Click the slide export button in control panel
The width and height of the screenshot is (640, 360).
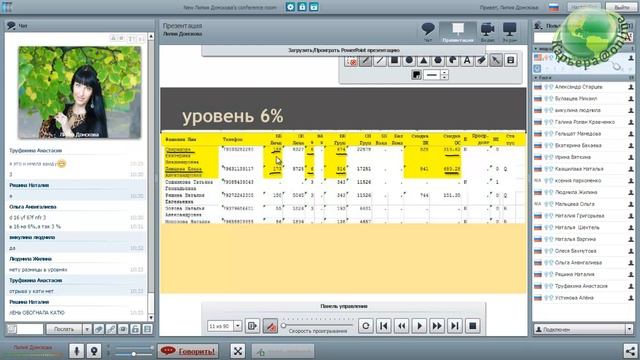tap(253, 326)
